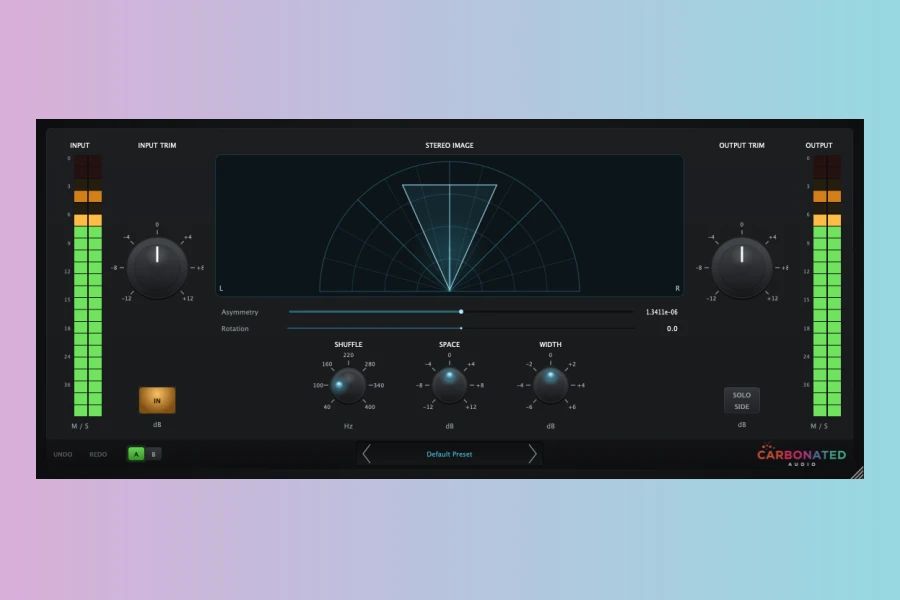Go to the next preset with right arrow
900x600 pixels.
[x=532, y=454]
